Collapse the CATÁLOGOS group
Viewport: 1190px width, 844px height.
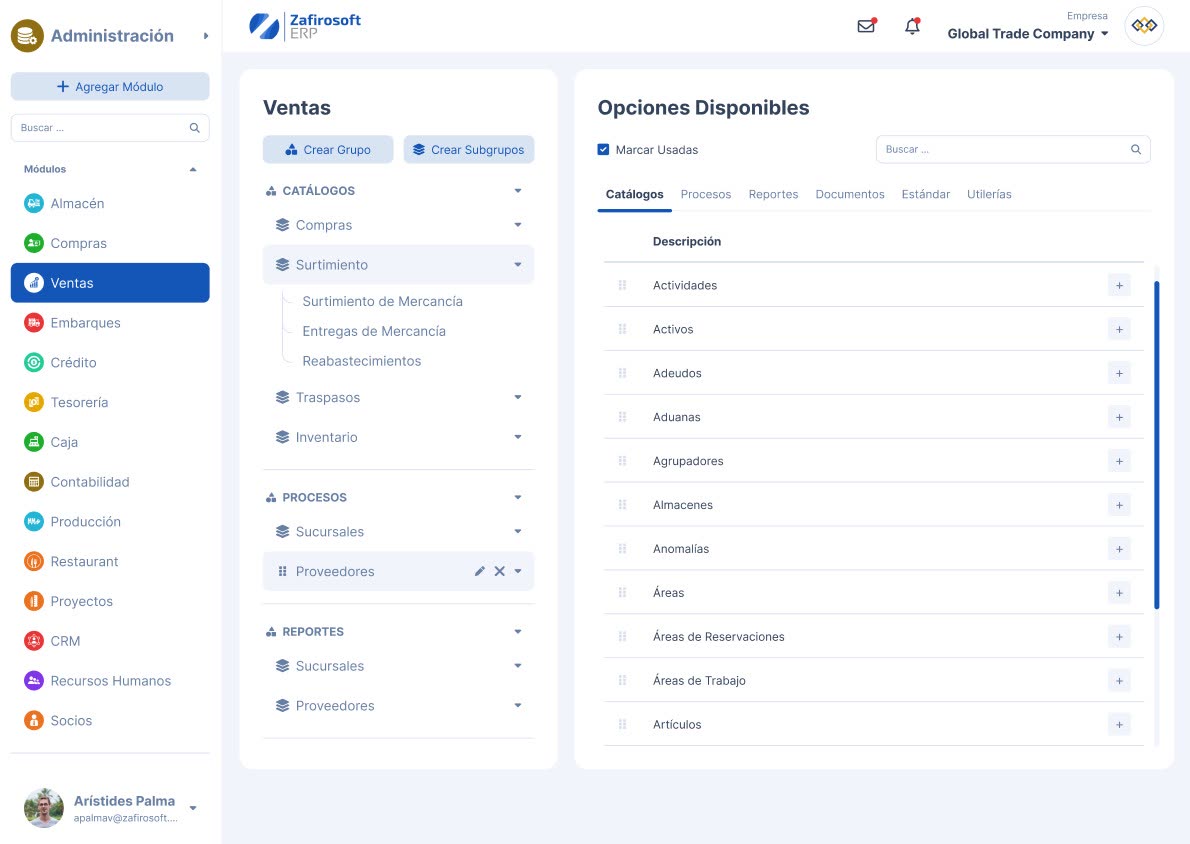pos(518,191)
